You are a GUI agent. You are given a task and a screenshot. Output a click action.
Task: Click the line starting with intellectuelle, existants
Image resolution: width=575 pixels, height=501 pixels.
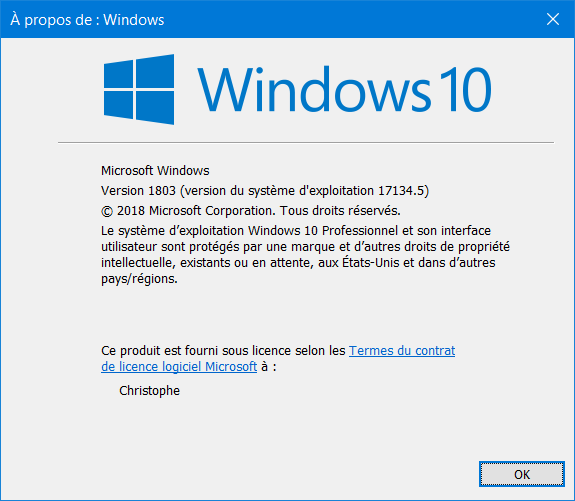click(298, 263)
